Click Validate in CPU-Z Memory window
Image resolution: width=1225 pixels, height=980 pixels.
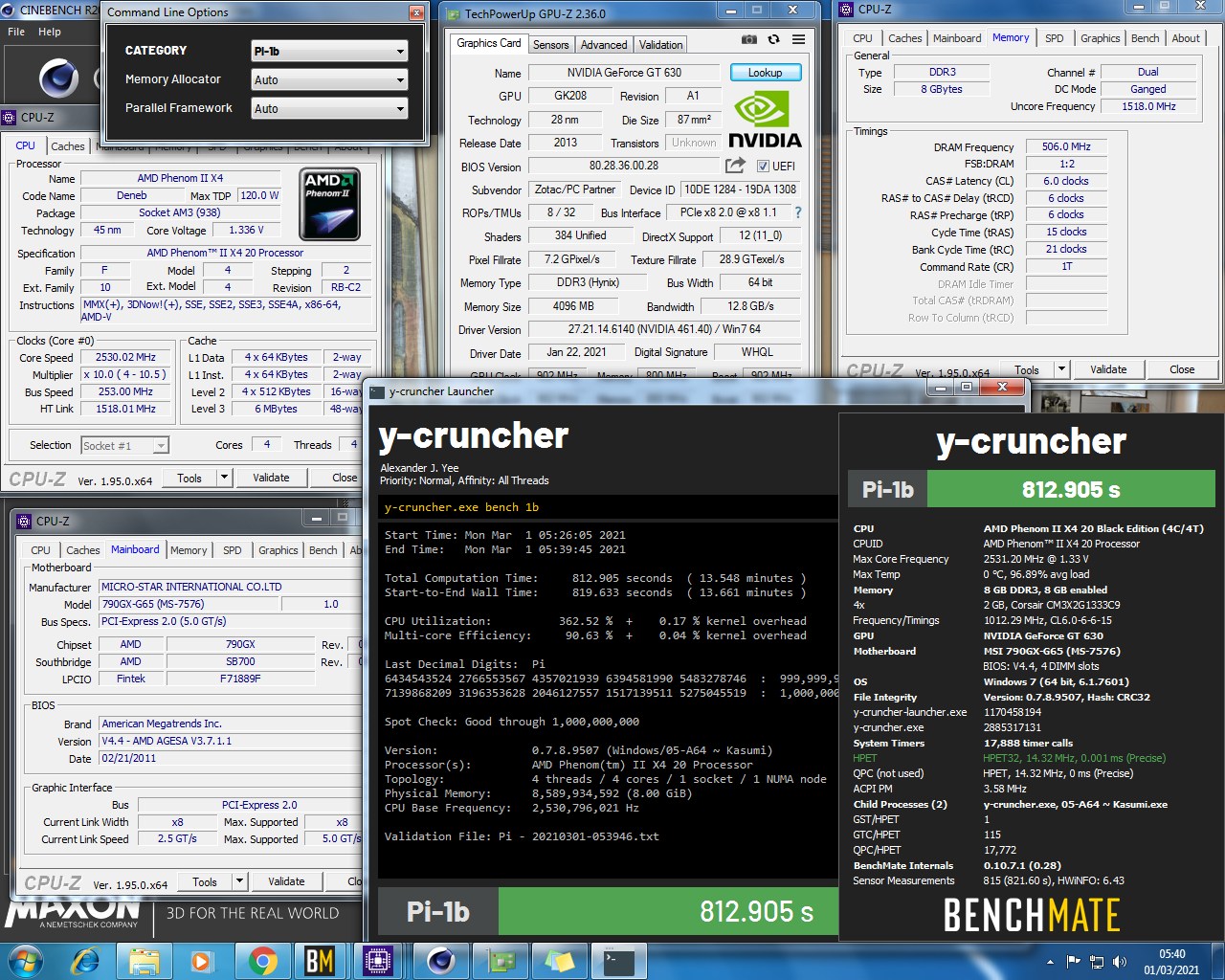tap(1108, 369)
